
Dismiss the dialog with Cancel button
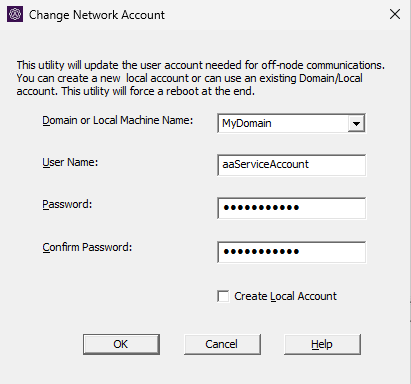(222, 344)
